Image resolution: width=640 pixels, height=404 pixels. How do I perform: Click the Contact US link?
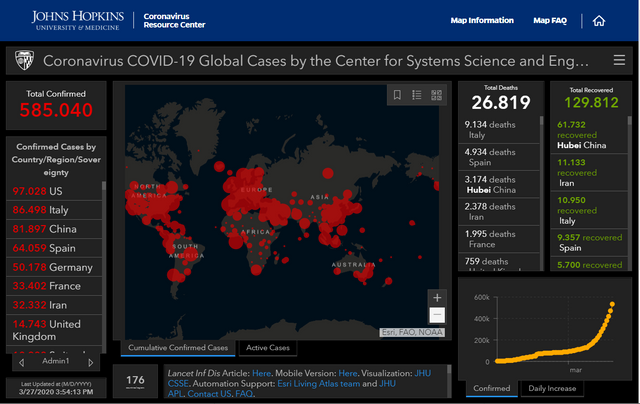tap(209, 394)
